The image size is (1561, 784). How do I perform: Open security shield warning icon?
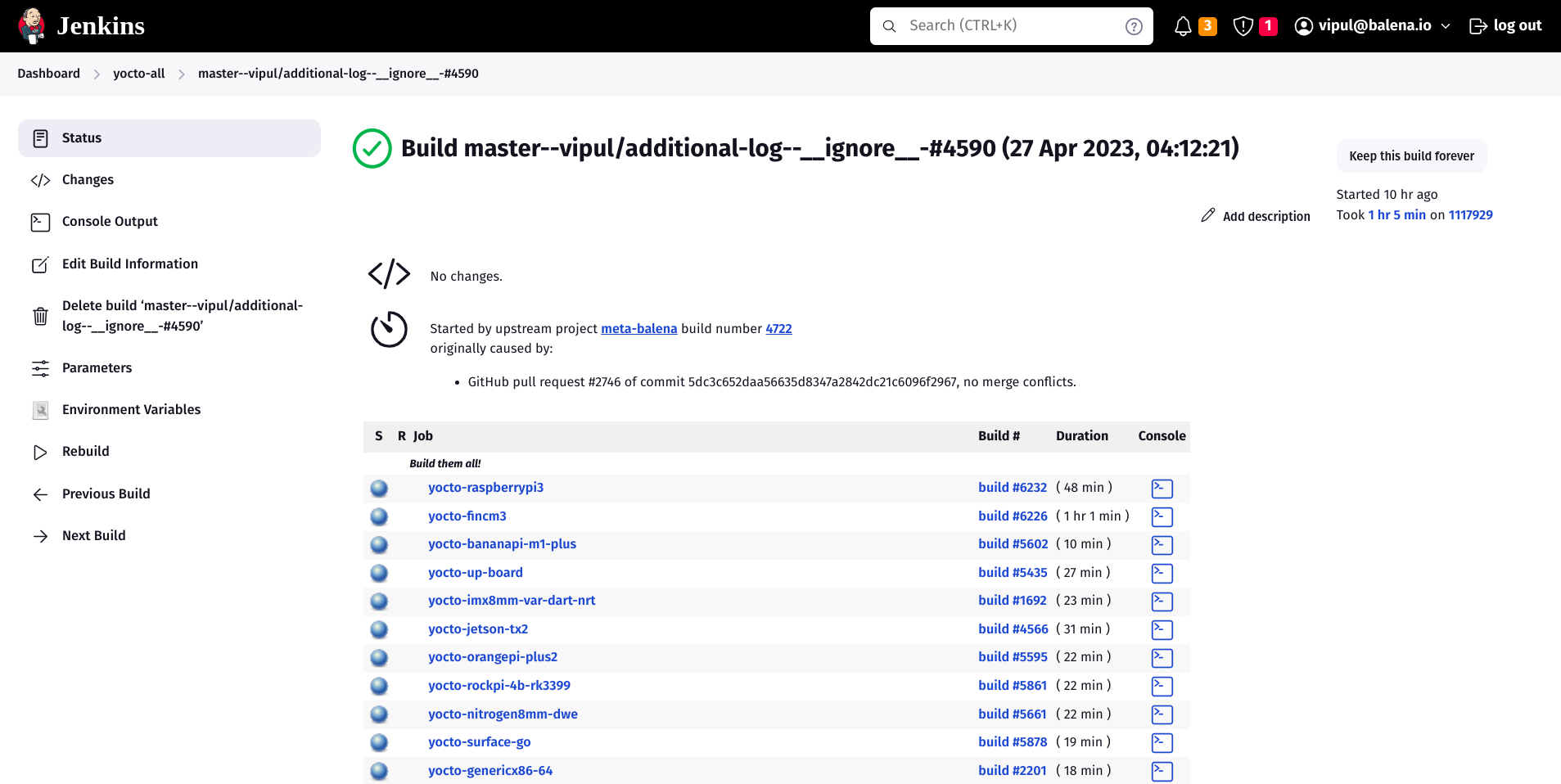click(1243, 26)
